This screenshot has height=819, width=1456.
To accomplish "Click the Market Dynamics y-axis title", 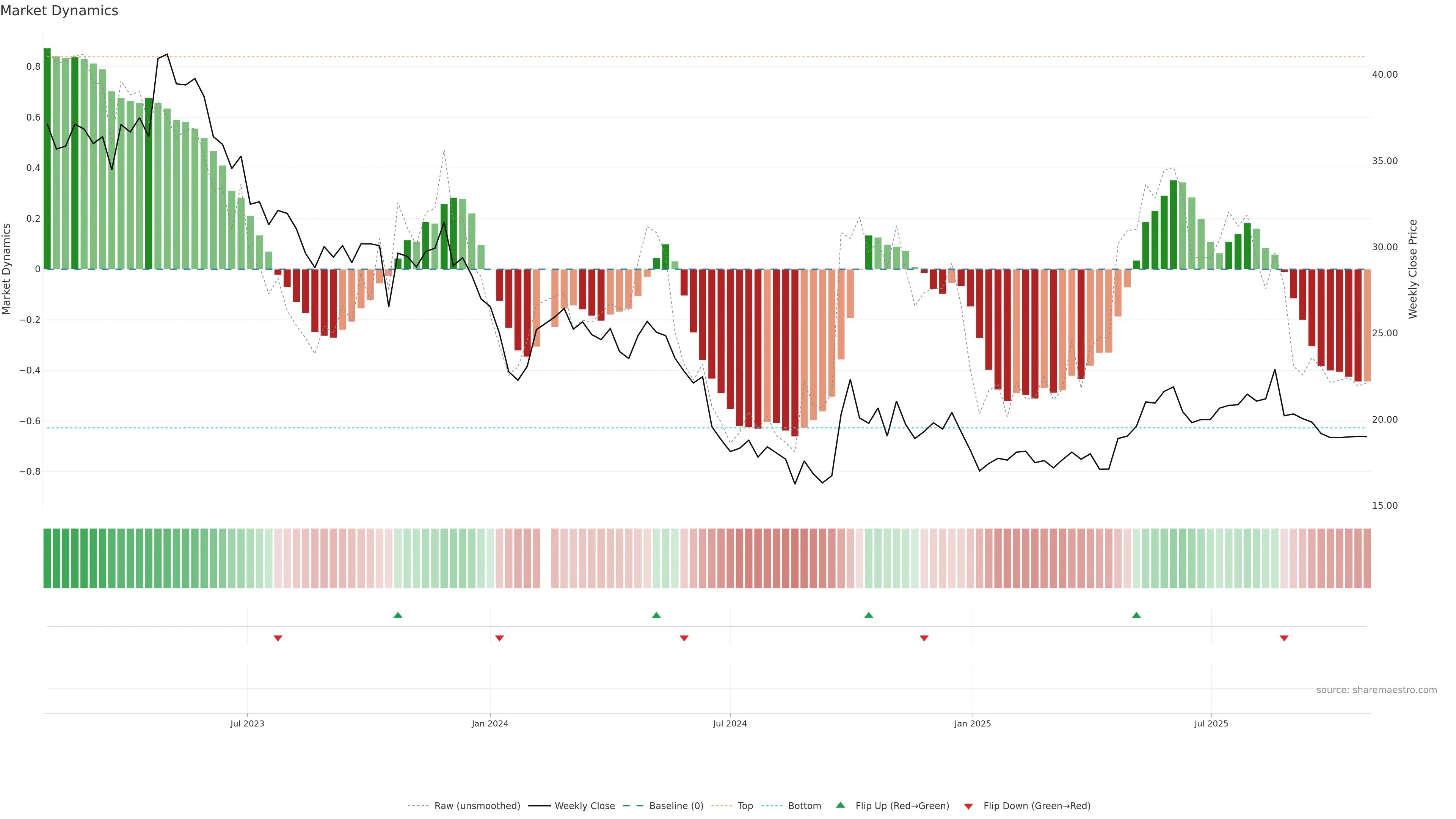I will [7, 269].
